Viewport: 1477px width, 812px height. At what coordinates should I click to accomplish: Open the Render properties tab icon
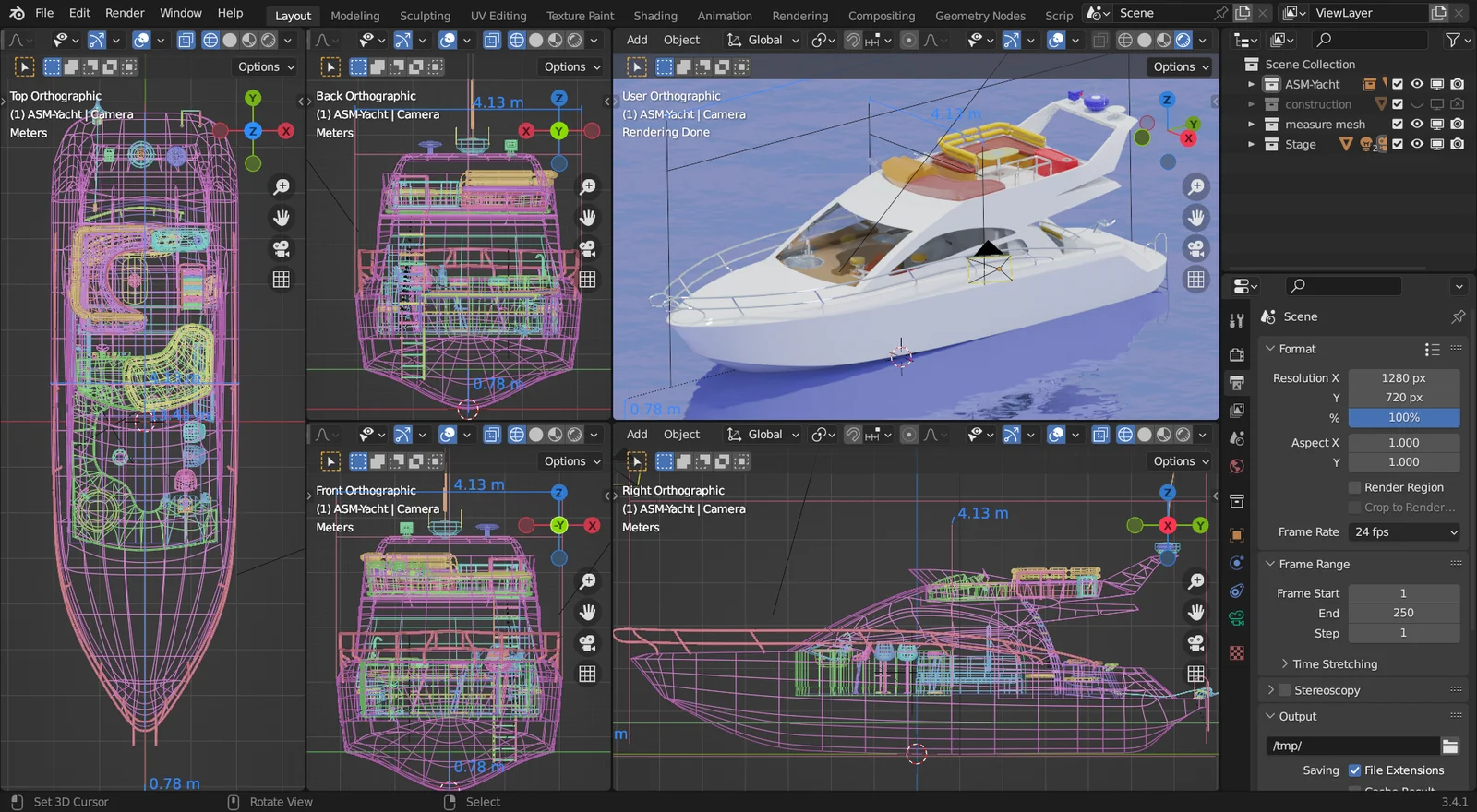point(1237,354)
